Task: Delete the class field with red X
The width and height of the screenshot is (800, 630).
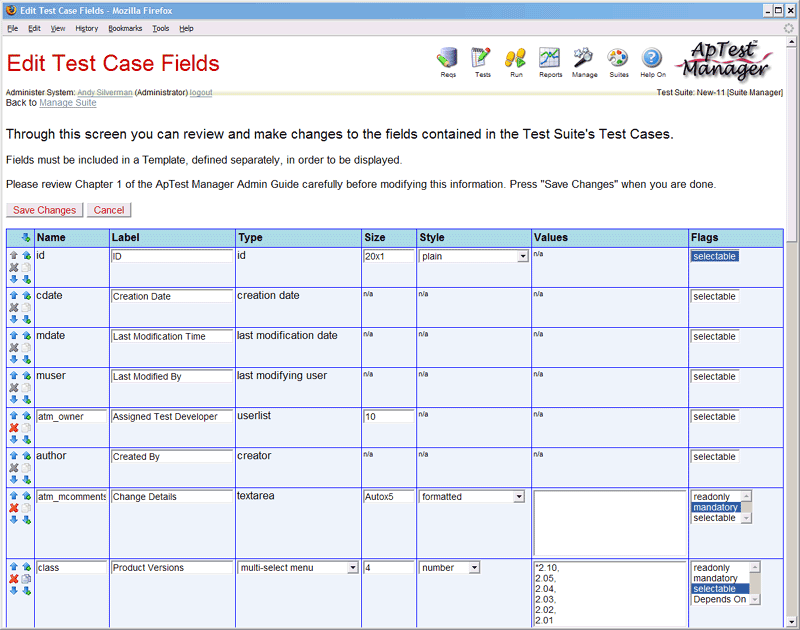Action: pos(14,578)
